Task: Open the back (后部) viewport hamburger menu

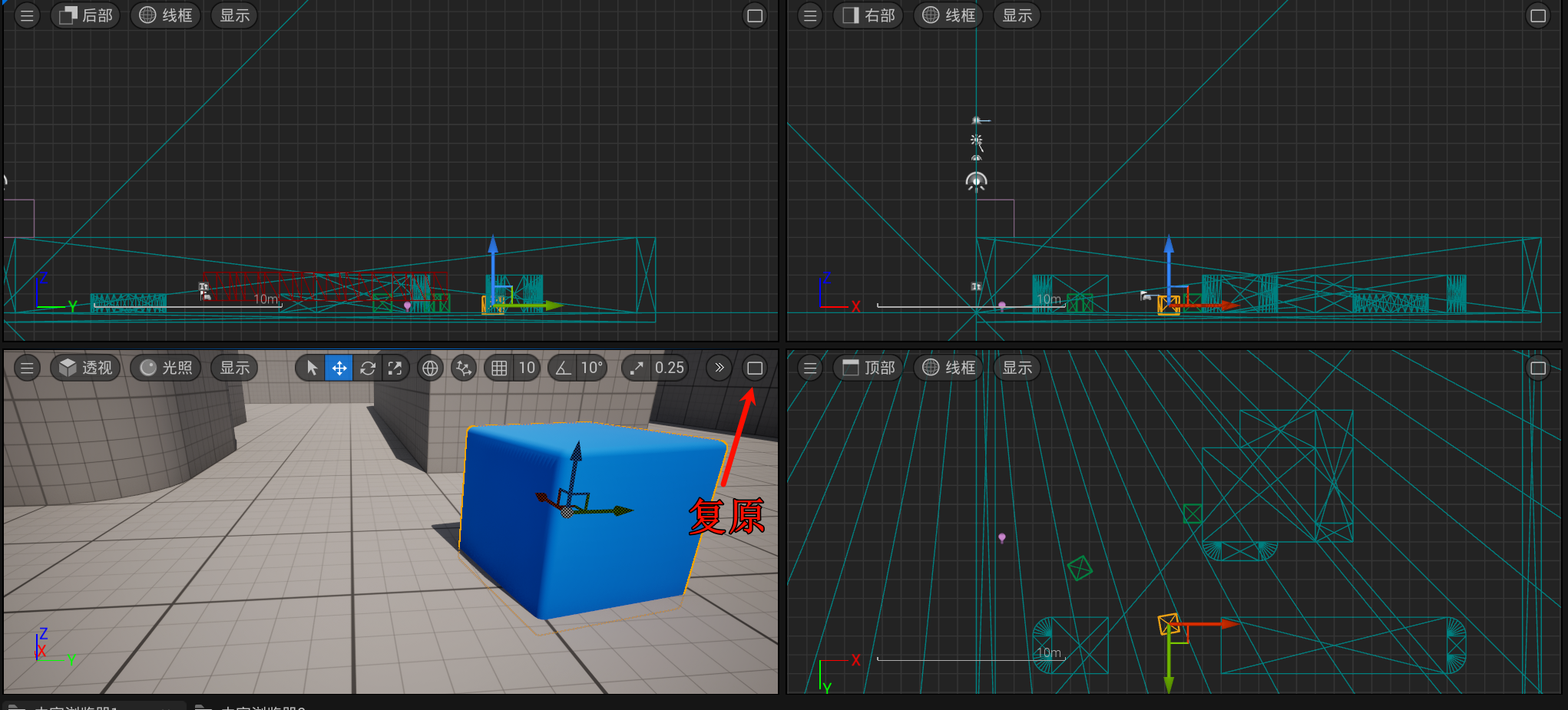Action: tap(27, 15)
